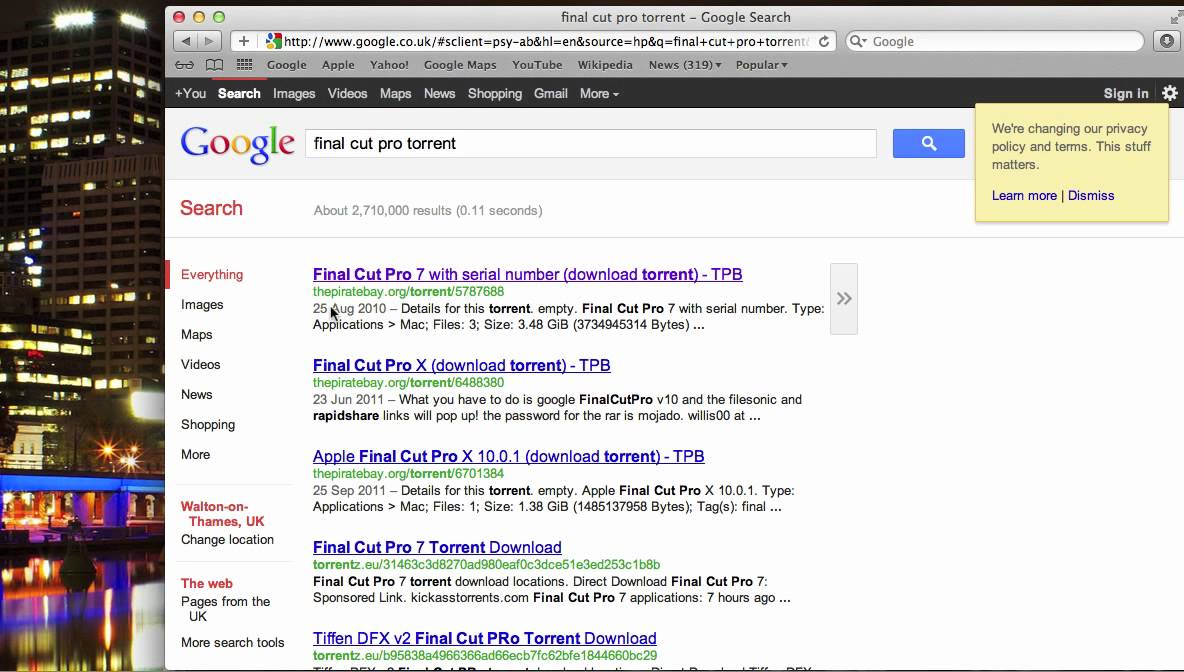Image resolution: width=1184 pixels, height=672 pixels.
Task: Open Yahoo! bookmark in bookmarks bar
Action: (x=390, y=65)
